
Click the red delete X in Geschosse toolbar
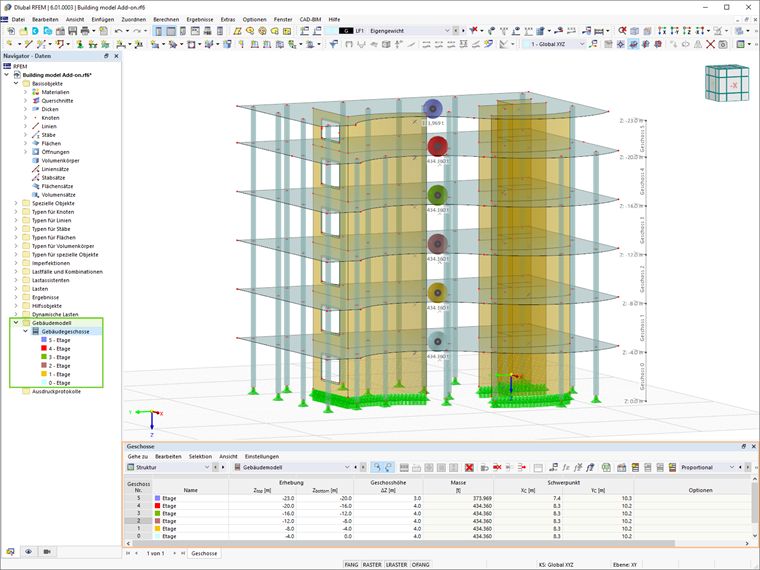pos(469,467)
